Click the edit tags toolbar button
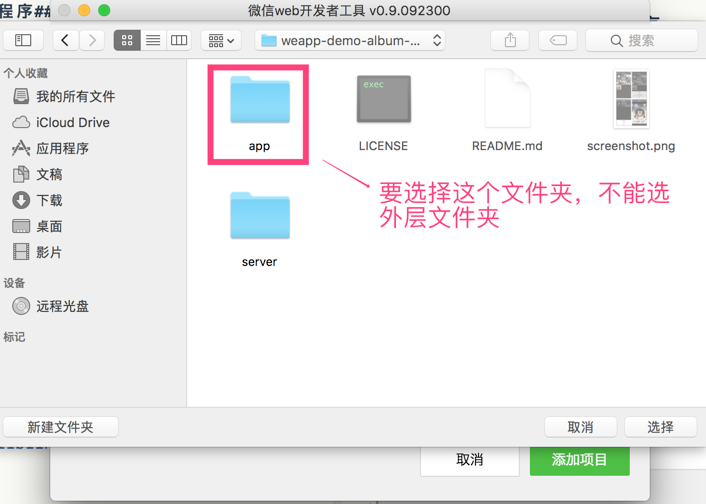 (x=558, y=41)
